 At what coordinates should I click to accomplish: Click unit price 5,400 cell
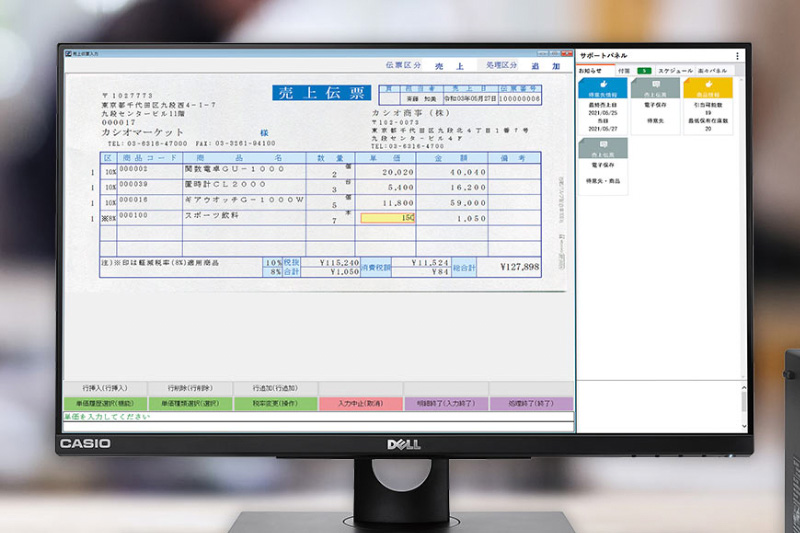[385, 187]
